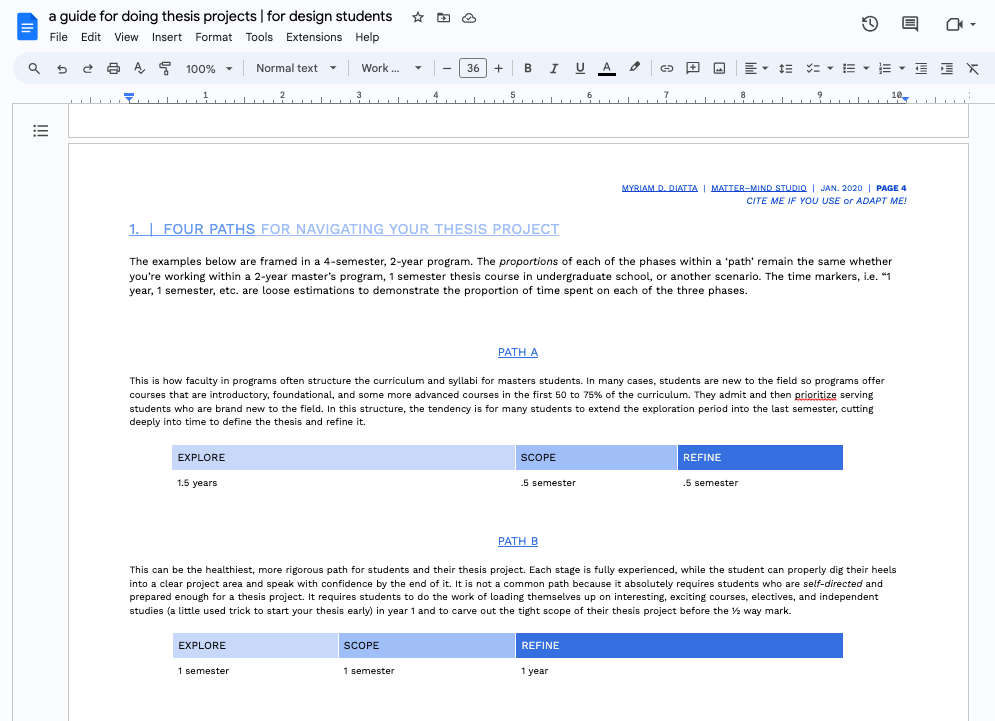995x721 pixels.
Task: Click the print icon in toolbar
Action: coord(113,68)
